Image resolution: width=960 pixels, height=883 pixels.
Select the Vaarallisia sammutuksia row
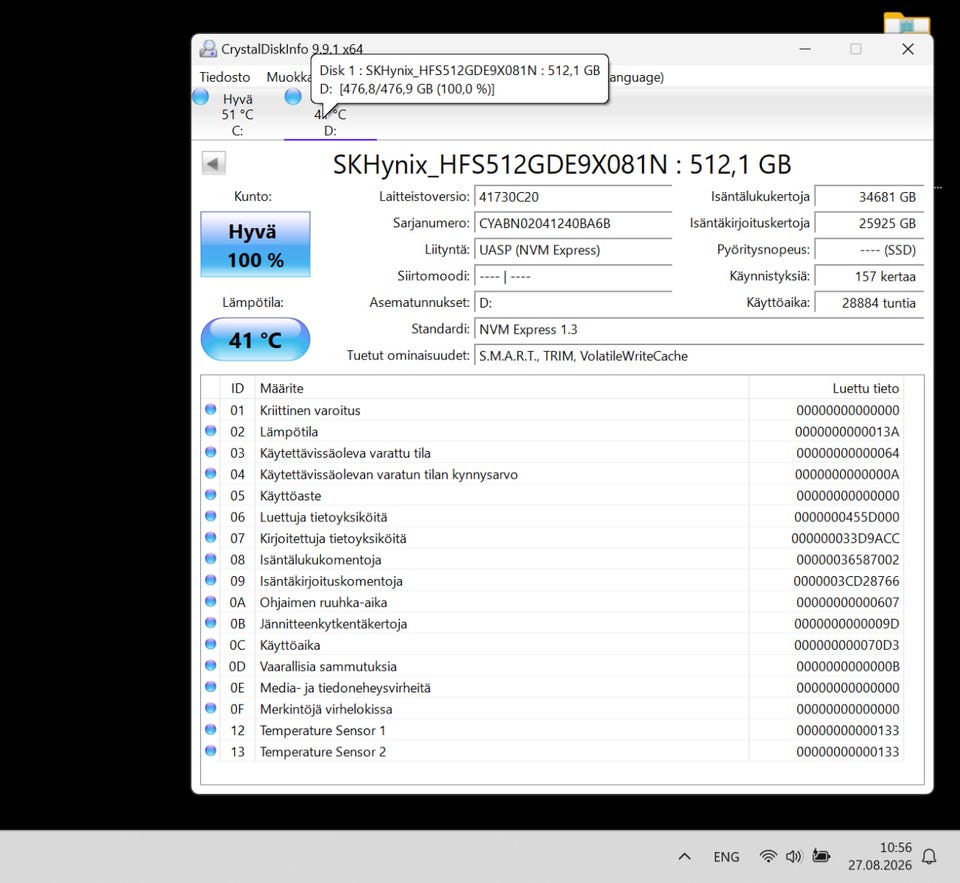tap(552, 667)
